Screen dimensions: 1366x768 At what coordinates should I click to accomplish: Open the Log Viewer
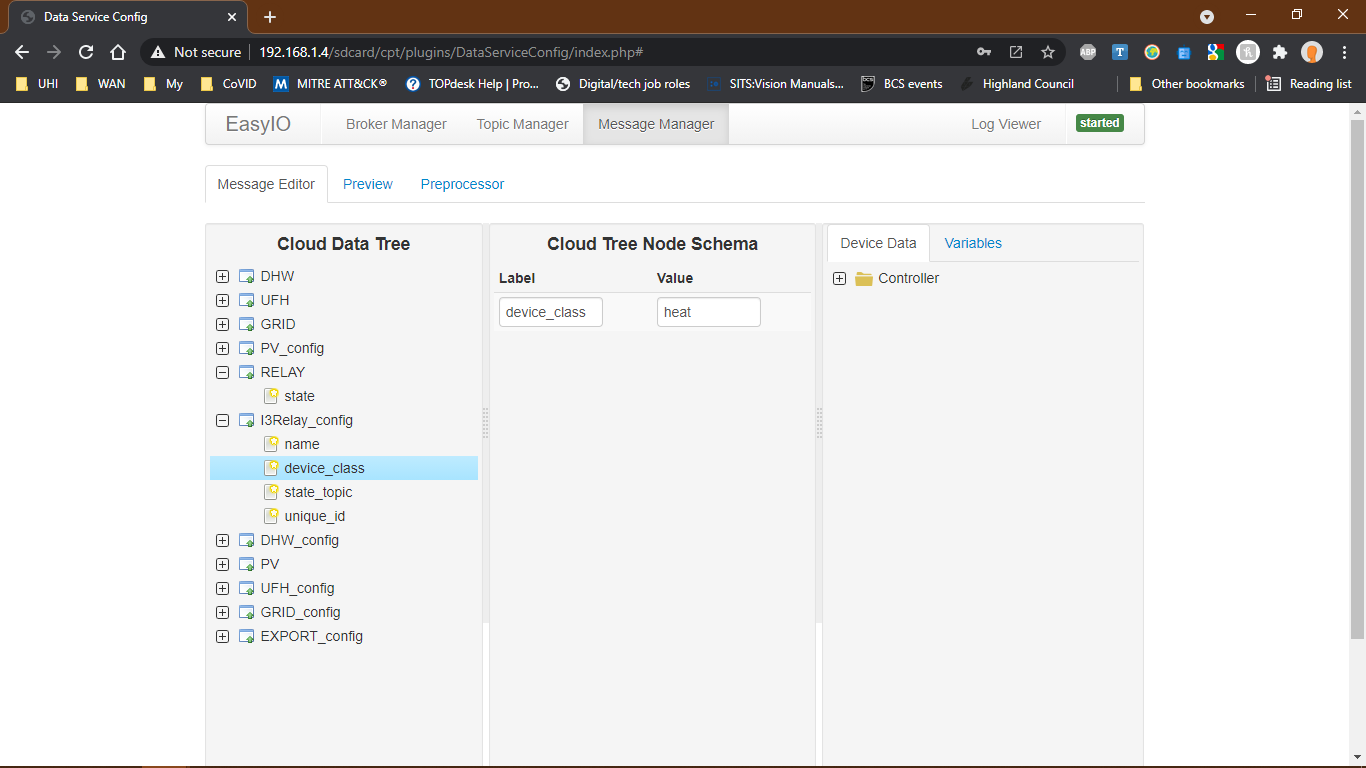(x=1006, y=123)
